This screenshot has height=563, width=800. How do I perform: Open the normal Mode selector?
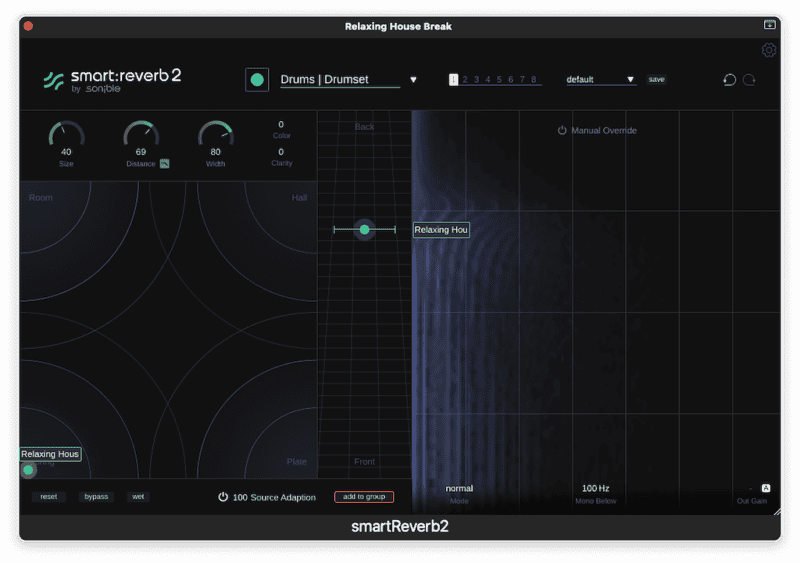coord(459,488)
